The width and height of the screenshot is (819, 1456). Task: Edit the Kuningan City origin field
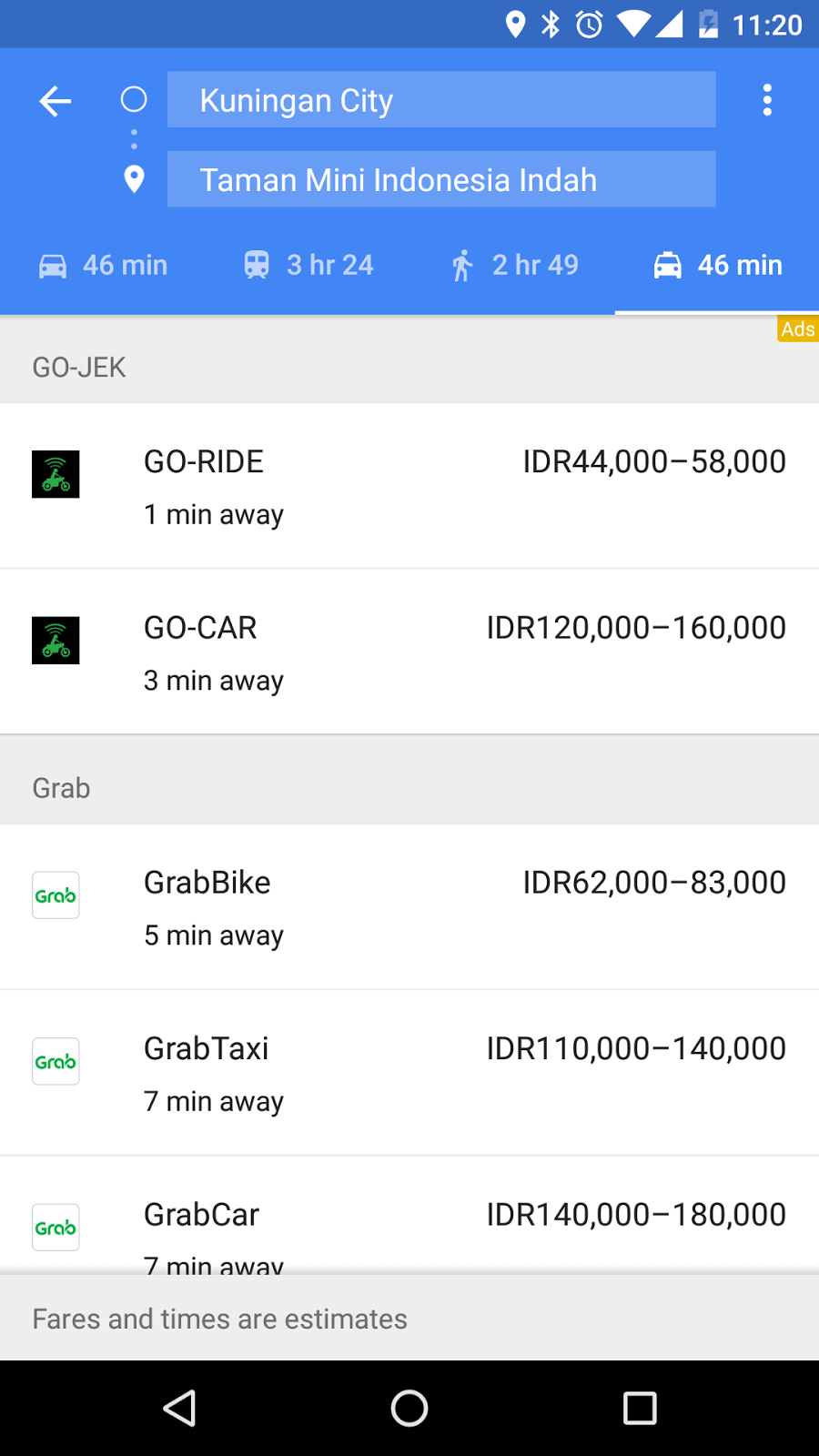(441, 100)
